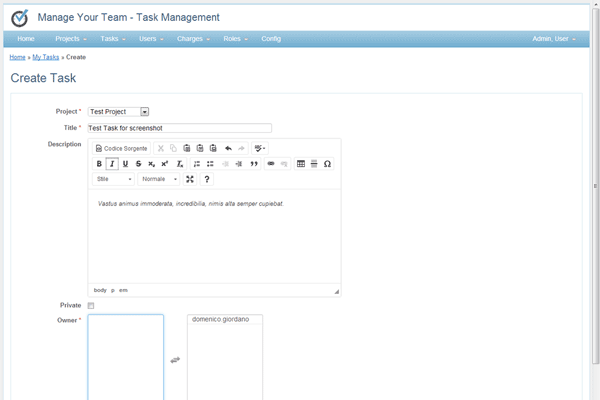
Task: Click the Codice Sorgente source button
Action: coord(121,148)
